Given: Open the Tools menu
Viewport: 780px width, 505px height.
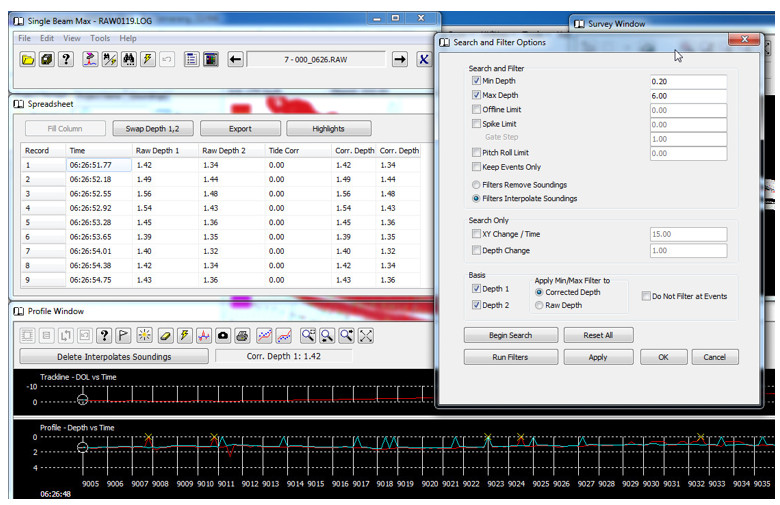Looking at the screenshot, I should 100,38.
